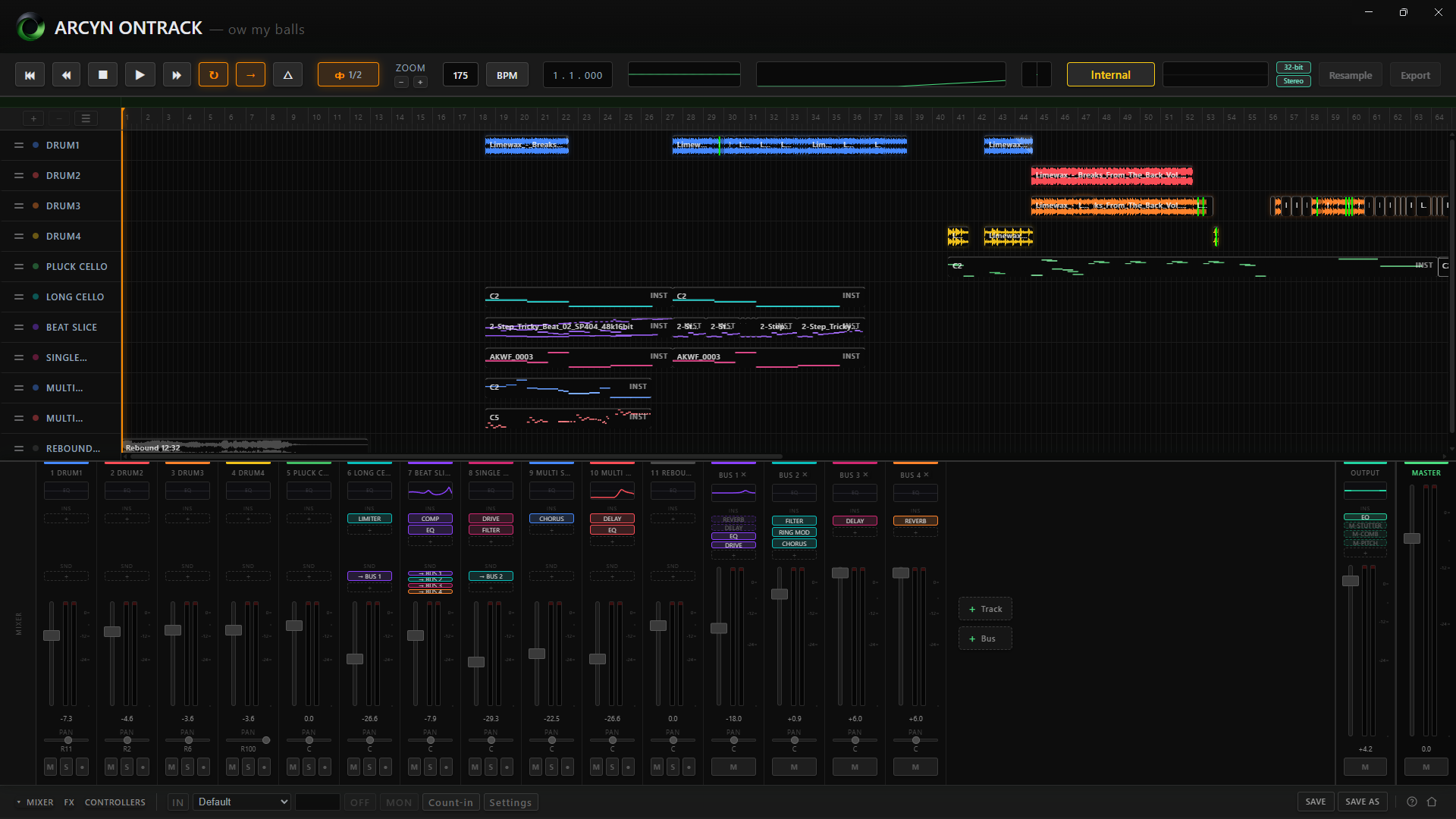Screen dimensions: 1456x819
Task: Collapse the MIXER panel tab
Action: tap(35, 802)
